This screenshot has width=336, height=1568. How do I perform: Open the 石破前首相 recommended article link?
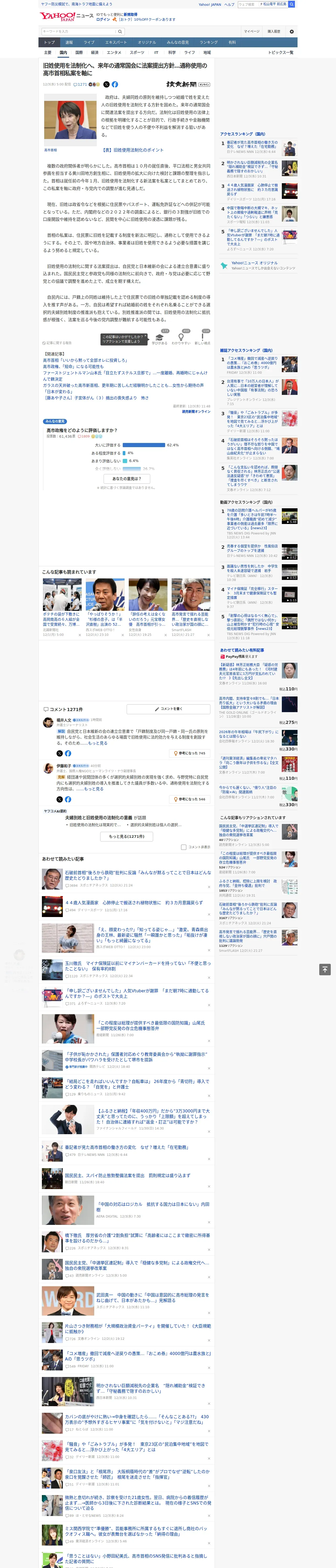[138, 875]
